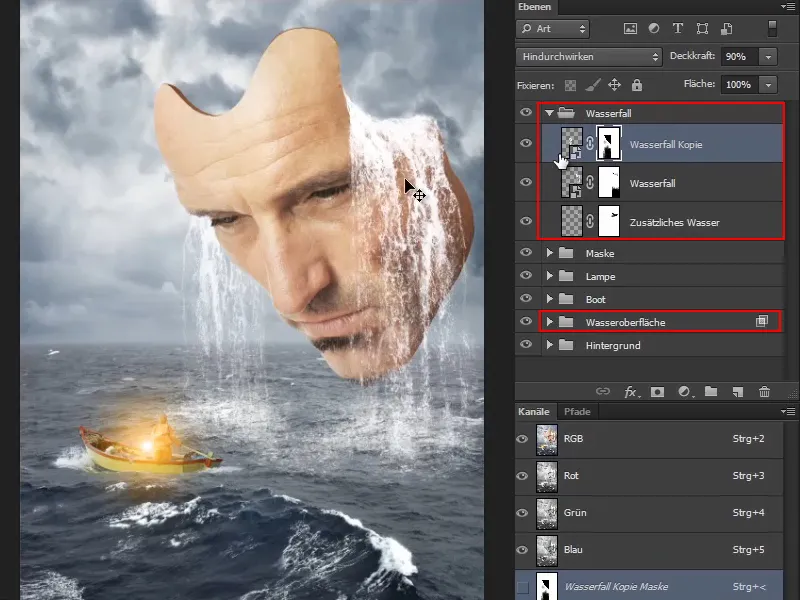Add layer mask button

click(657, 392)
